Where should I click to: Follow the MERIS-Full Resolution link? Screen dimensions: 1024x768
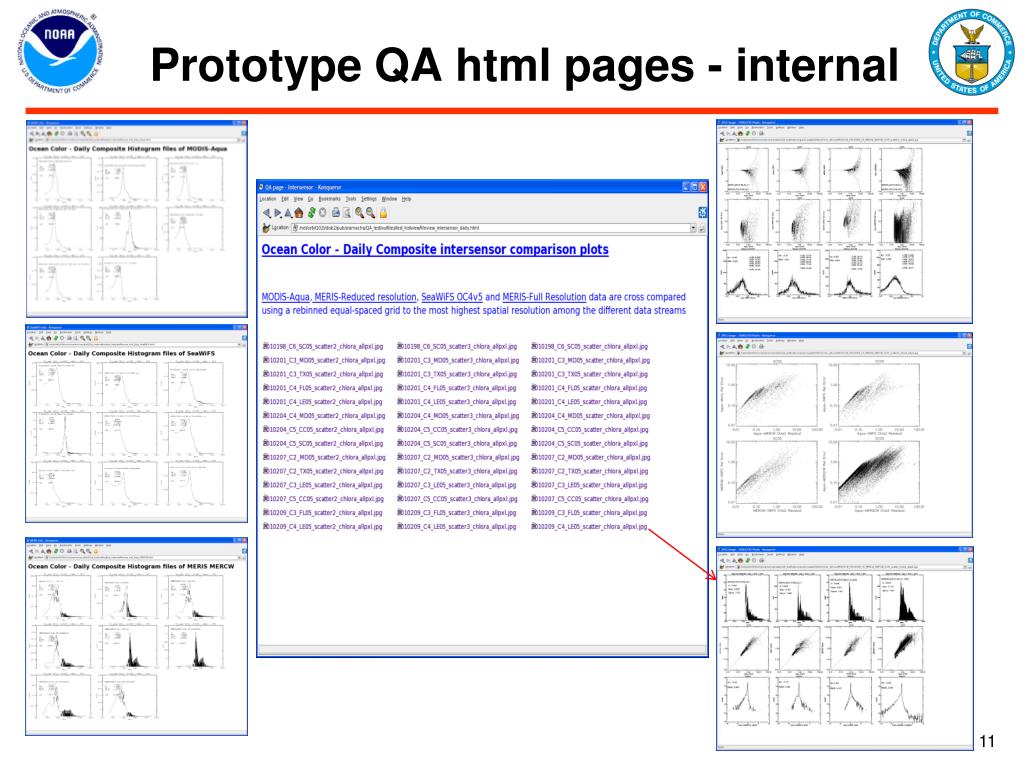coord(544,297)
